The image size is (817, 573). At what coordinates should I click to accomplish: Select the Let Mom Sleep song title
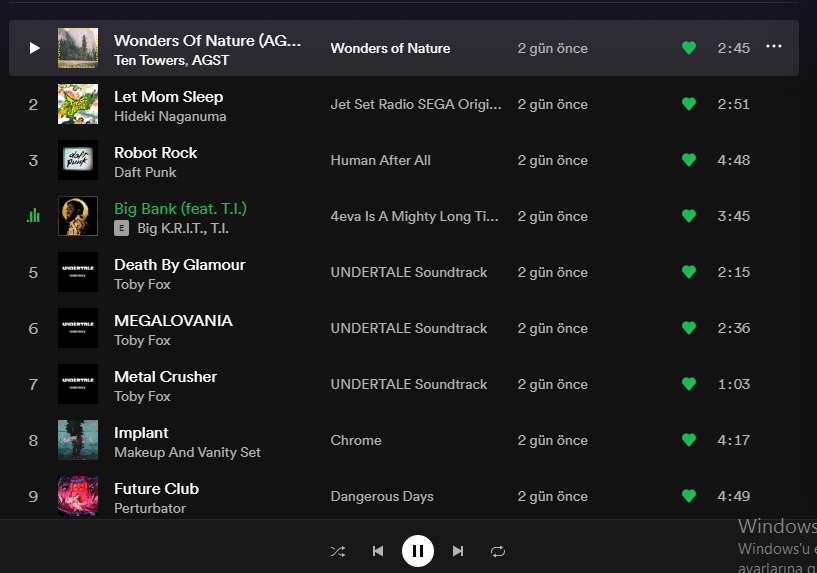(168, 97)
